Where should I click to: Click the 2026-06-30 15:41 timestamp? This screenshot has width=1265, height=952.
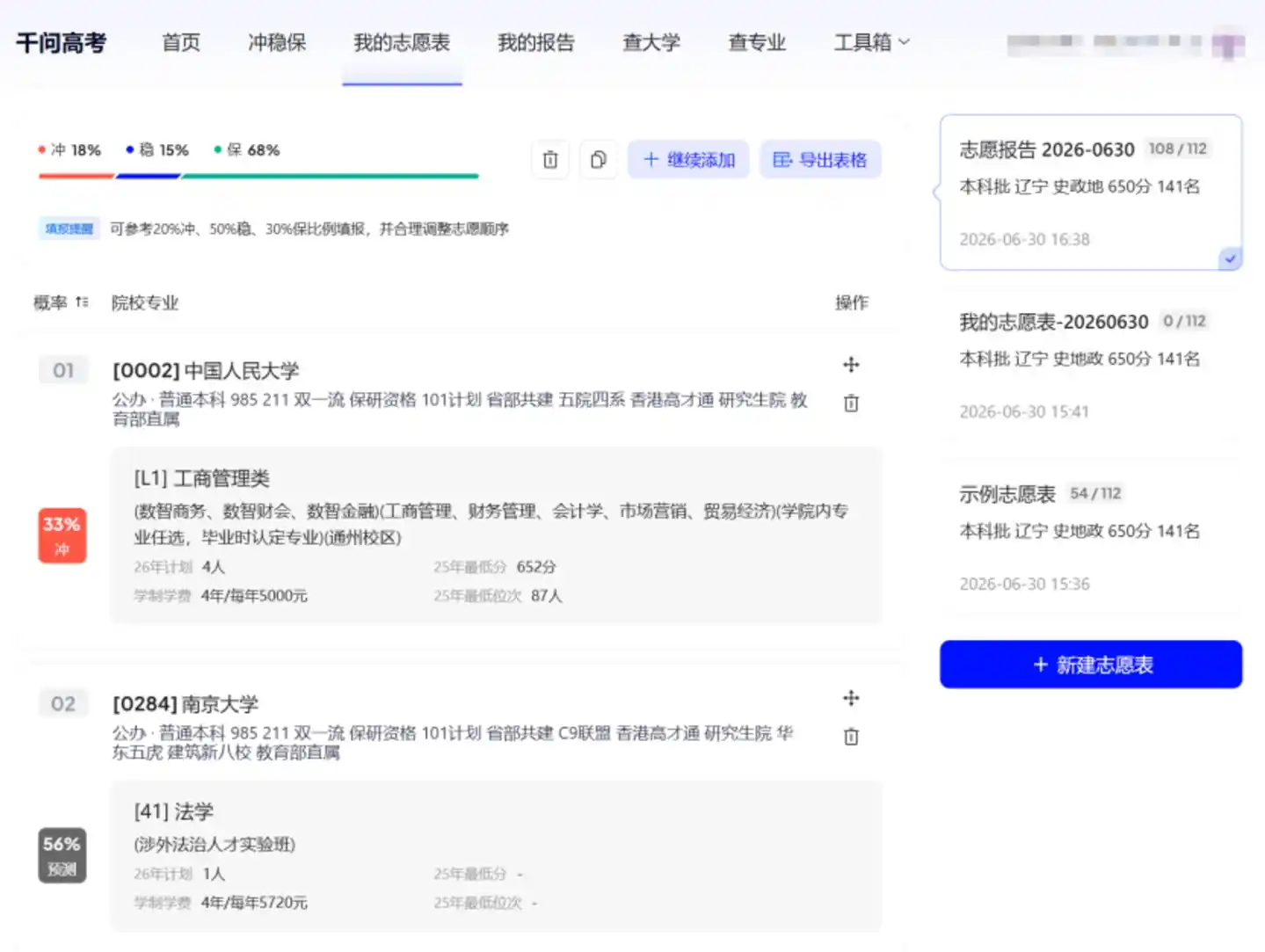pyautogui.click(x=1024, y=411)
